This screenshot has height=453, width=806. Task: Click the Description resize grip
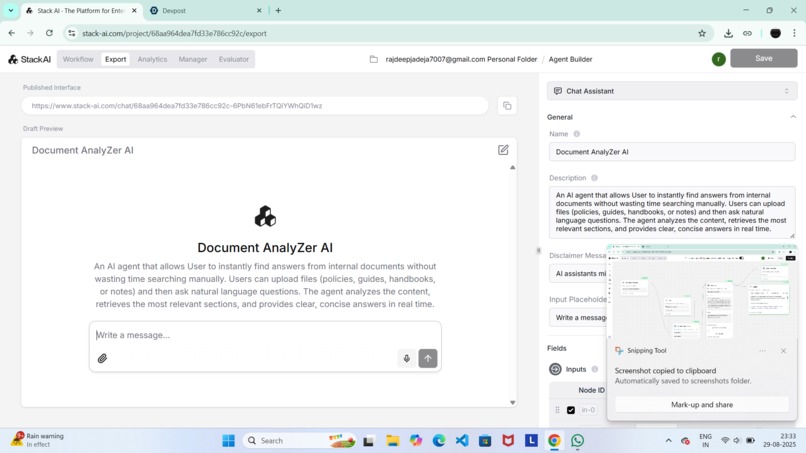(x=792, y=235)
